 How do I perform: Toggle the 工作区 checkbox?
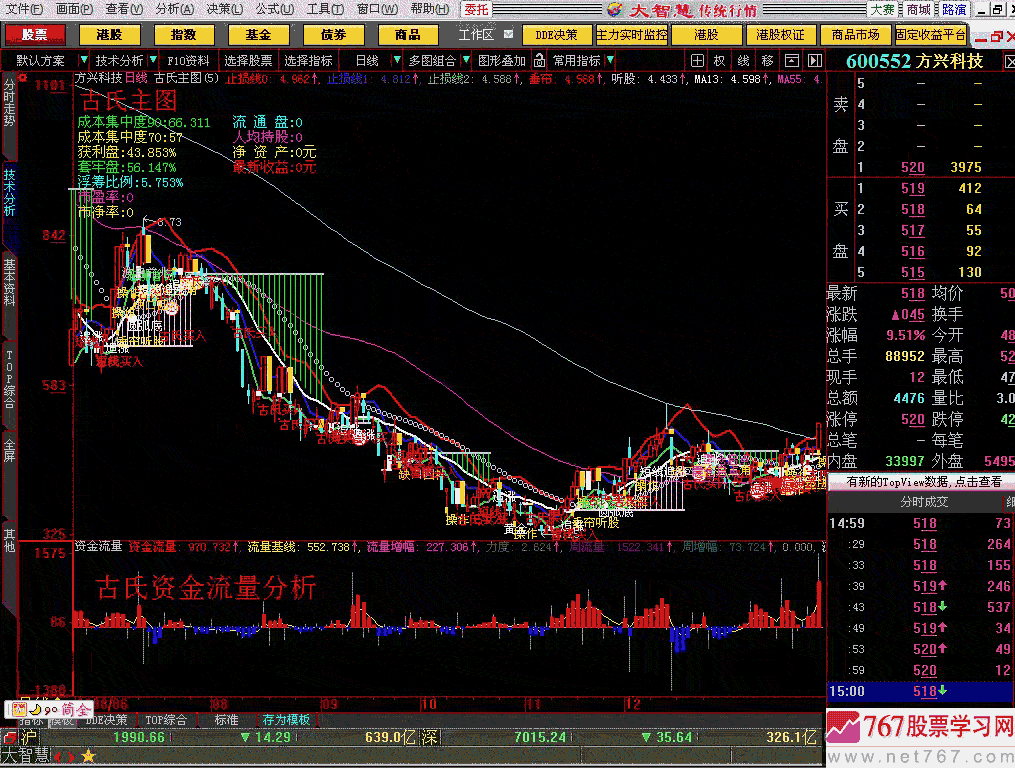click(509, 34)
